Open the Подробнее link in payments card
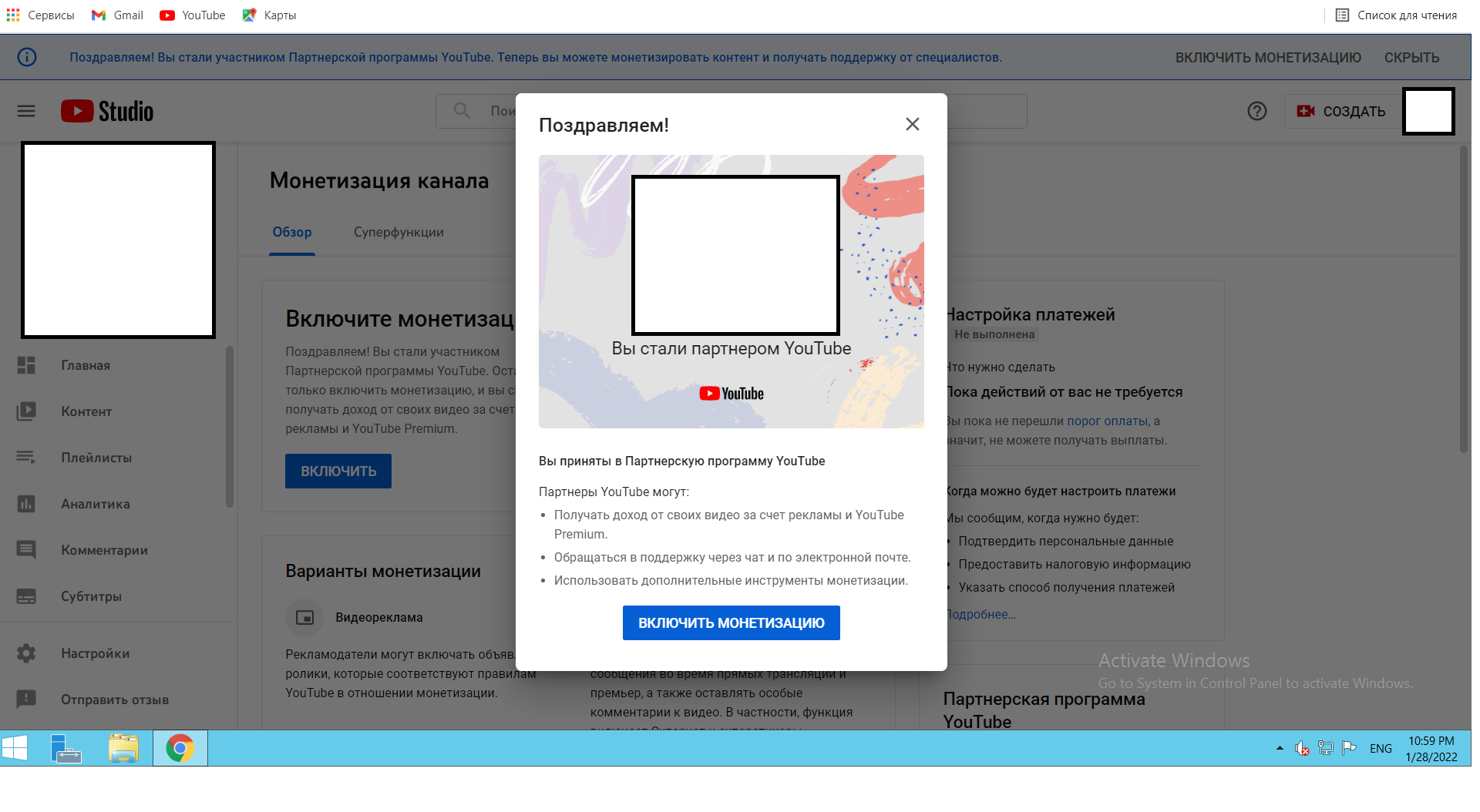The image size is (1480, 812). (x=980, y=615)
